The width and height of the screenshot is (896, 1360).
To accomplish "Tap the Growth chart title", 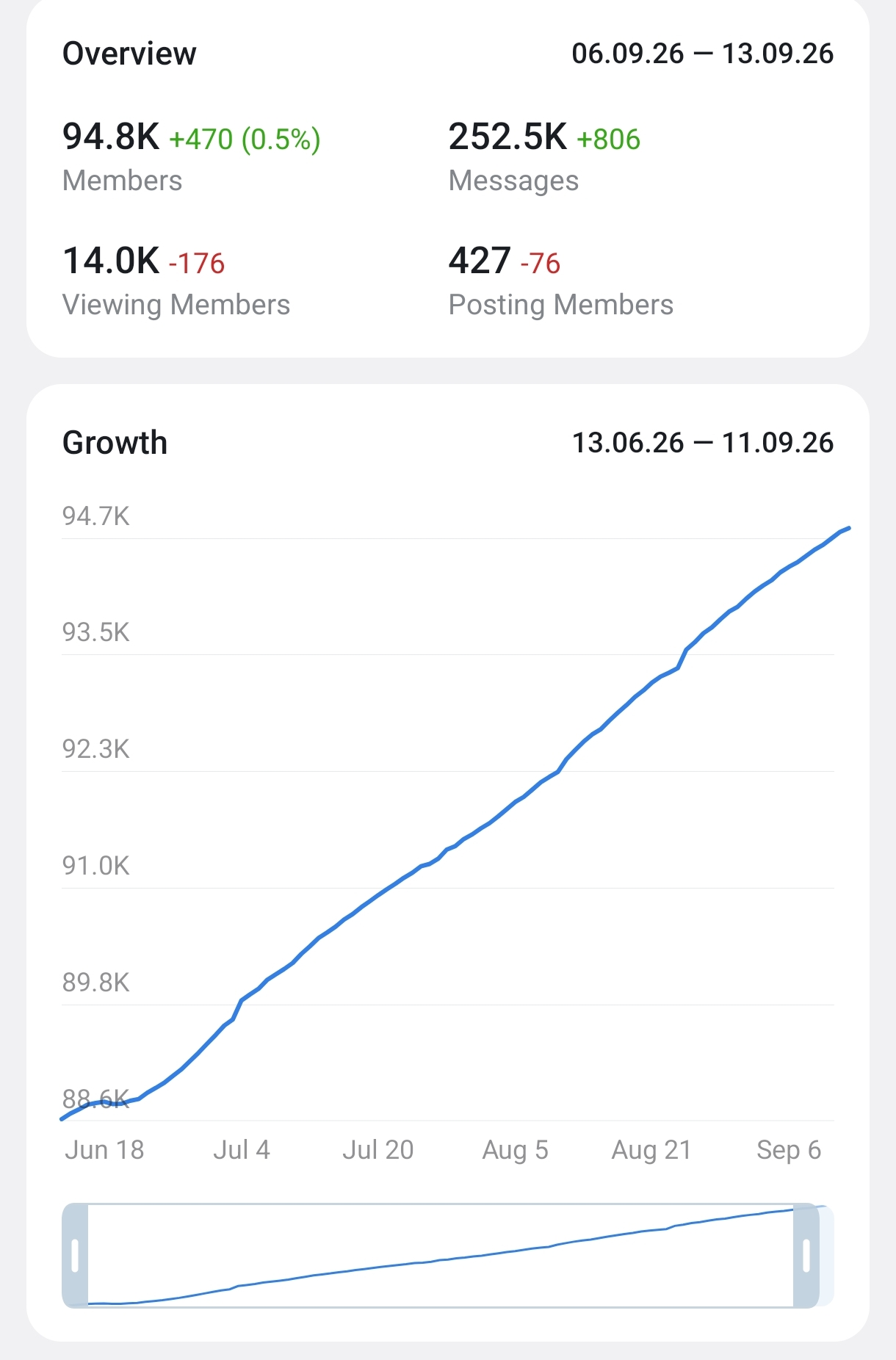I will click(115, 443).
